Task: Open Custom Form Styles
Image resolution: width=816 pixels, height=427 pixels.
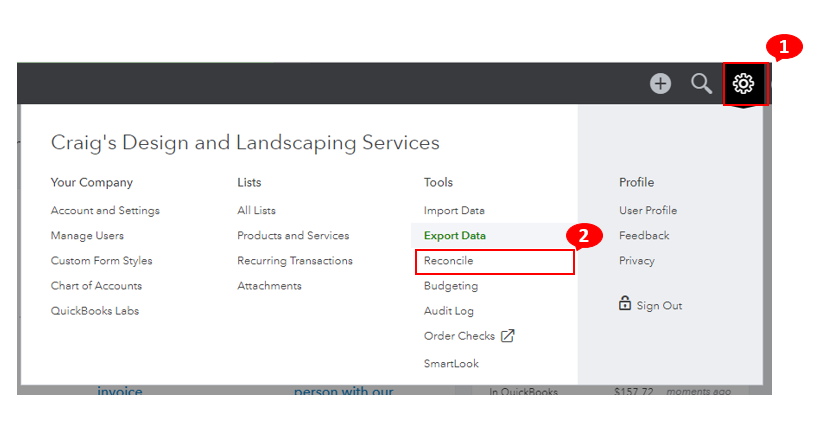Action: click(x=101, y=261)
